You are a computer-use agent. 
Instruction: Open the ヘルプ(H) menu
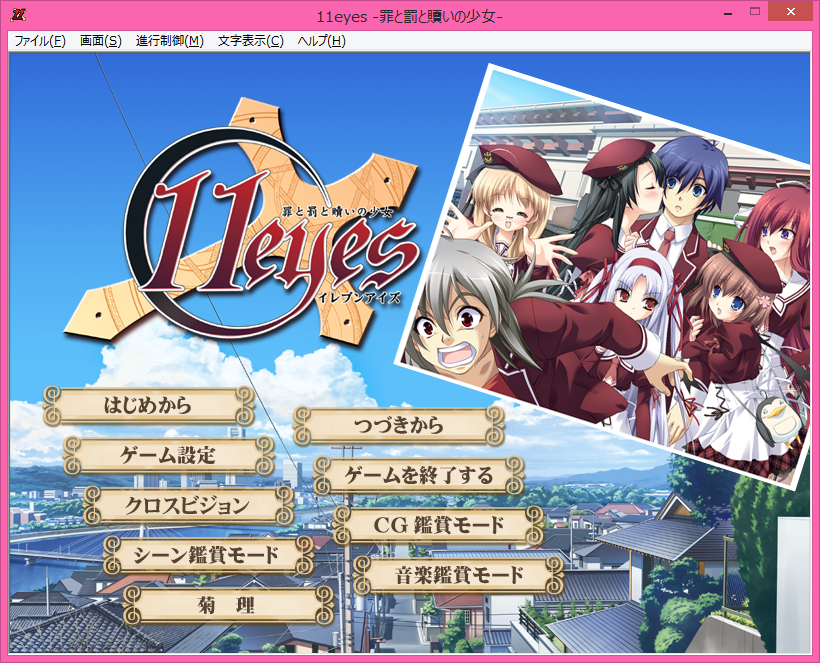coord(321,41)
